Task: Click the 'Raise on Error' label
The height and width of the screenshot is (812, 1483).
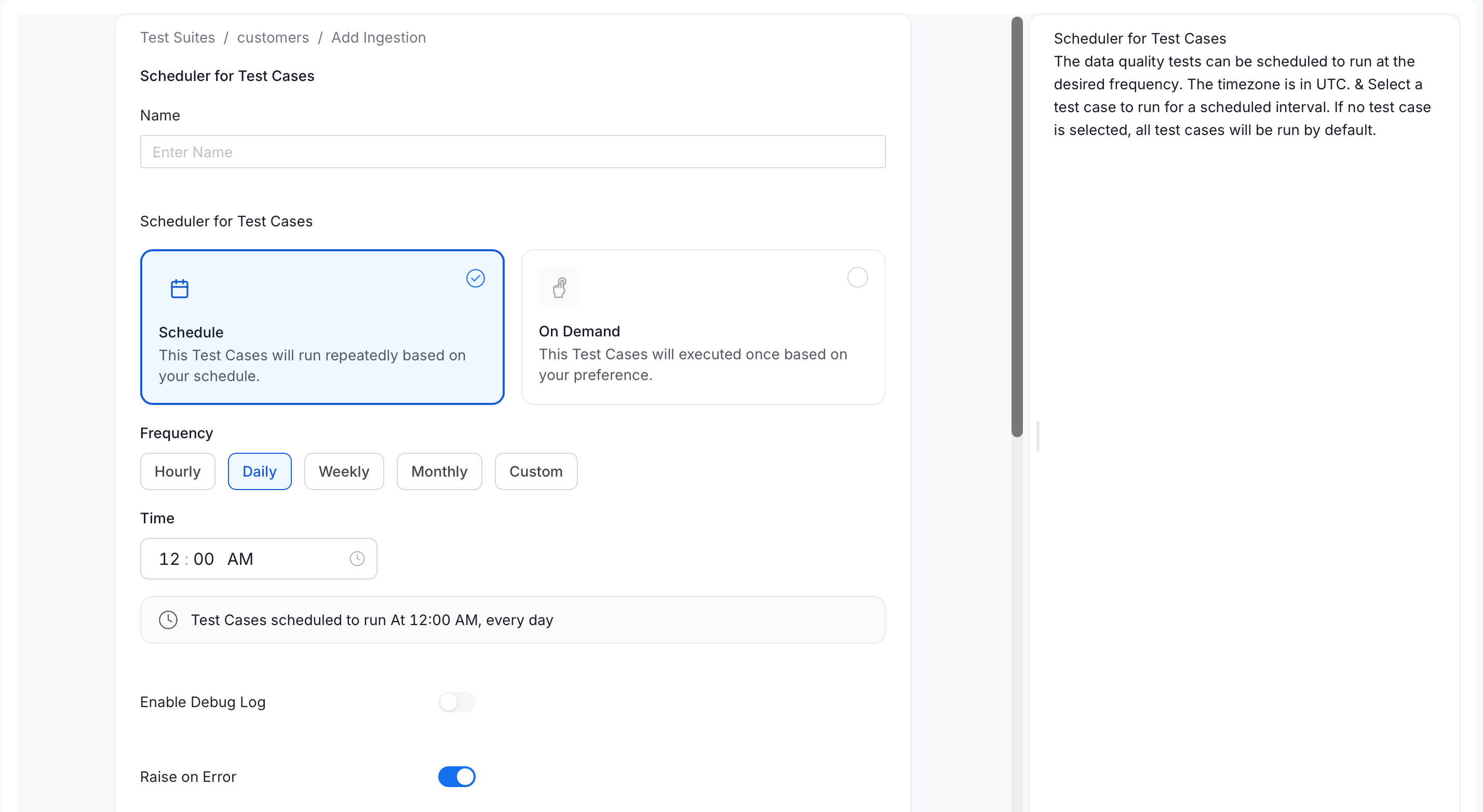Action: click(x=188, y=776)
